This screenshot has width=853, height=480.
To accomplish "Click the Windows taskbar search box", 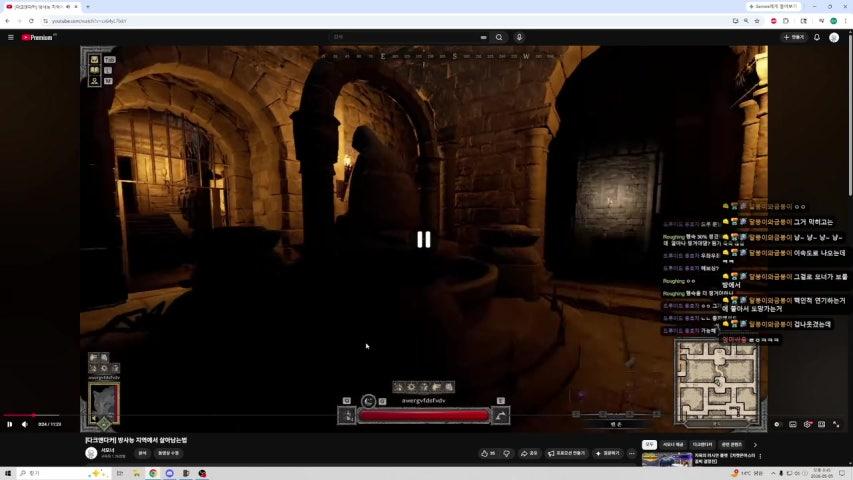I will point(62,473).
